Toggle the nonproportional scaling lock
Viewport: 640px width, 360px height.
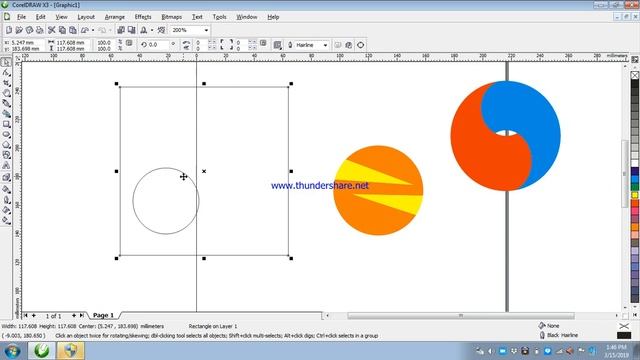[x=129, y=43]
